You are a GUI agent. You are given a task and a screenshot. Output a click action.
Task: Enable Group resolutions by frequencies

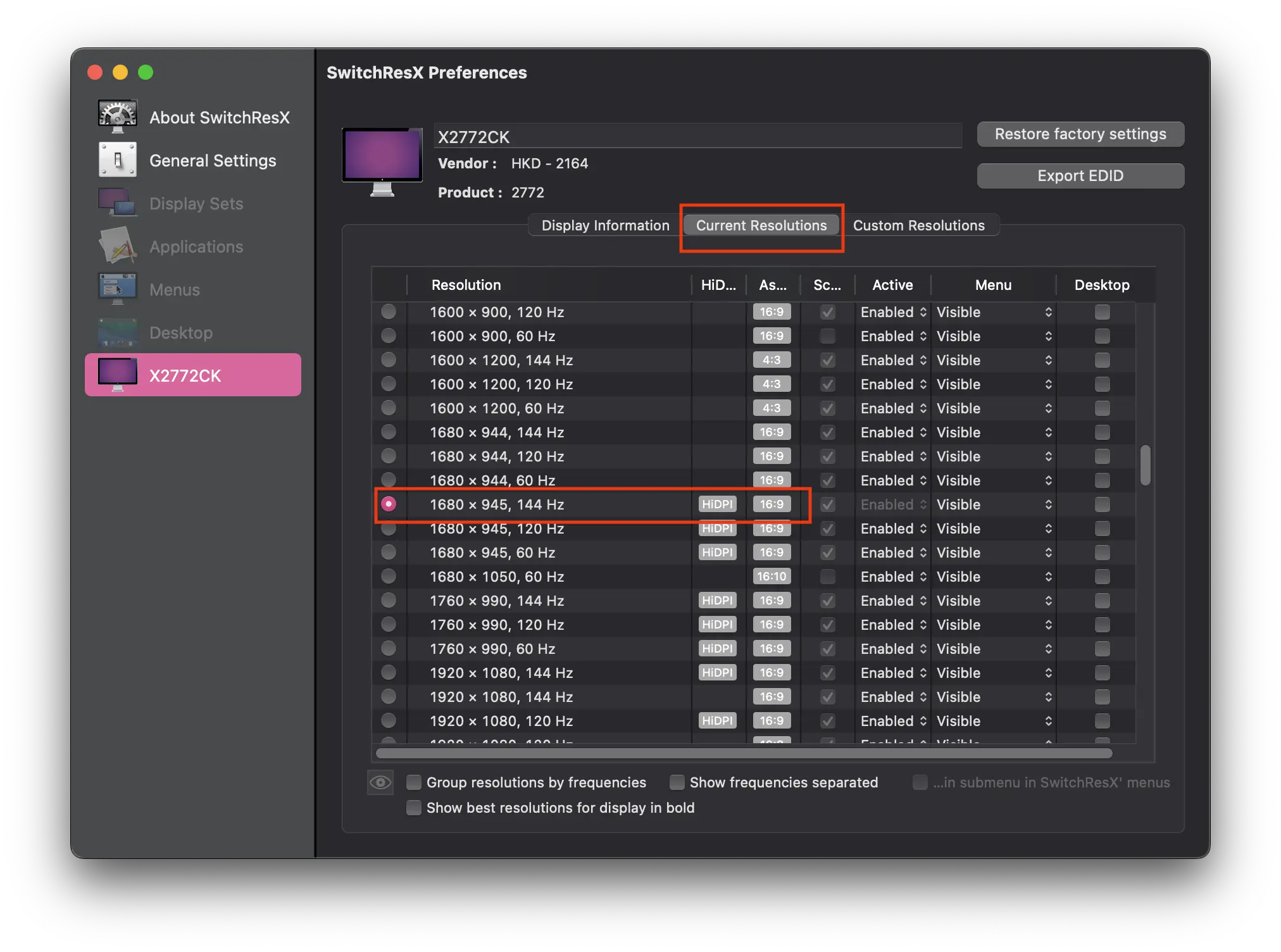tap(414, 782)
